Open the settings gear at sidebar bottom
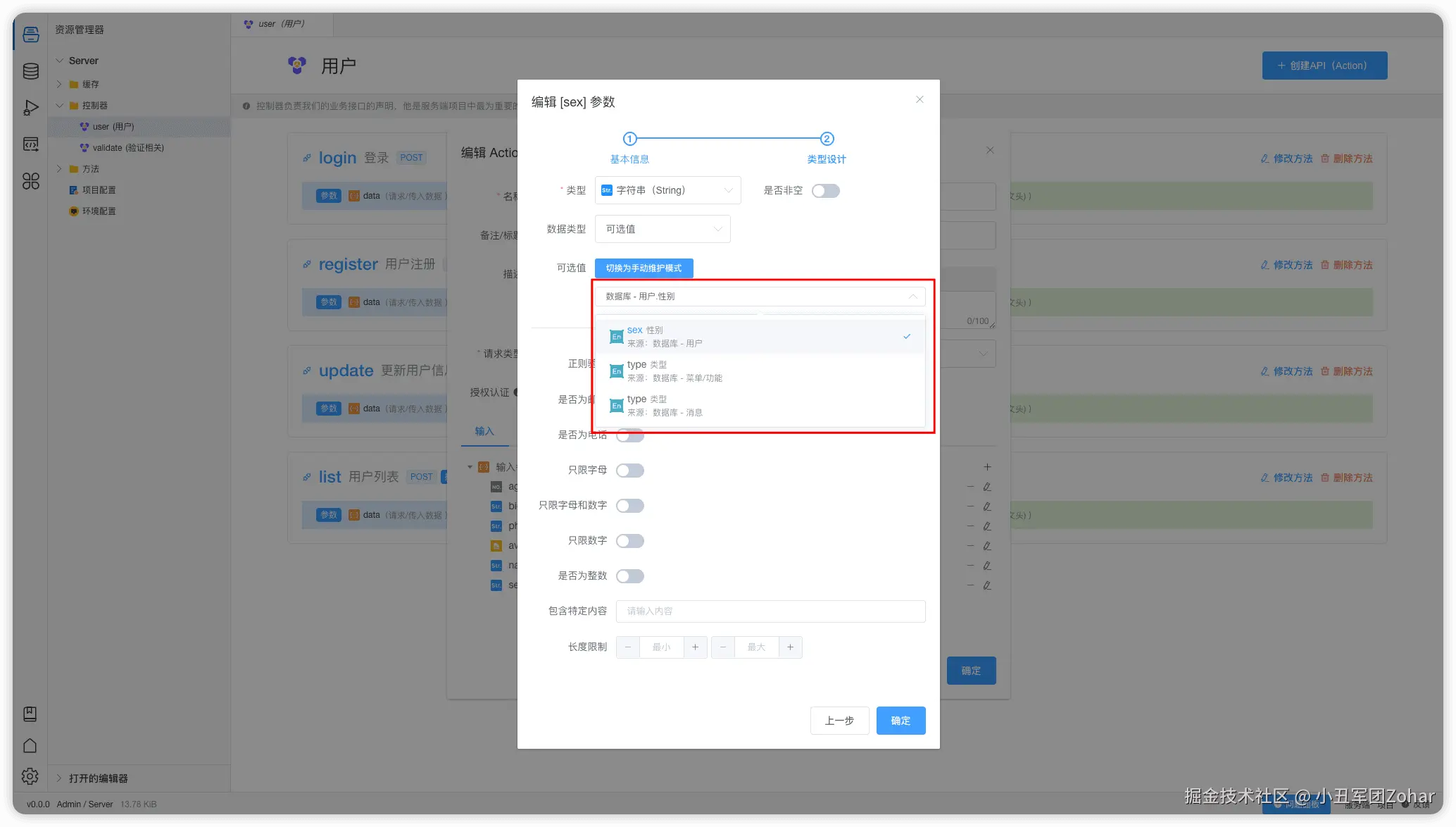 click(x=30, y=776)
